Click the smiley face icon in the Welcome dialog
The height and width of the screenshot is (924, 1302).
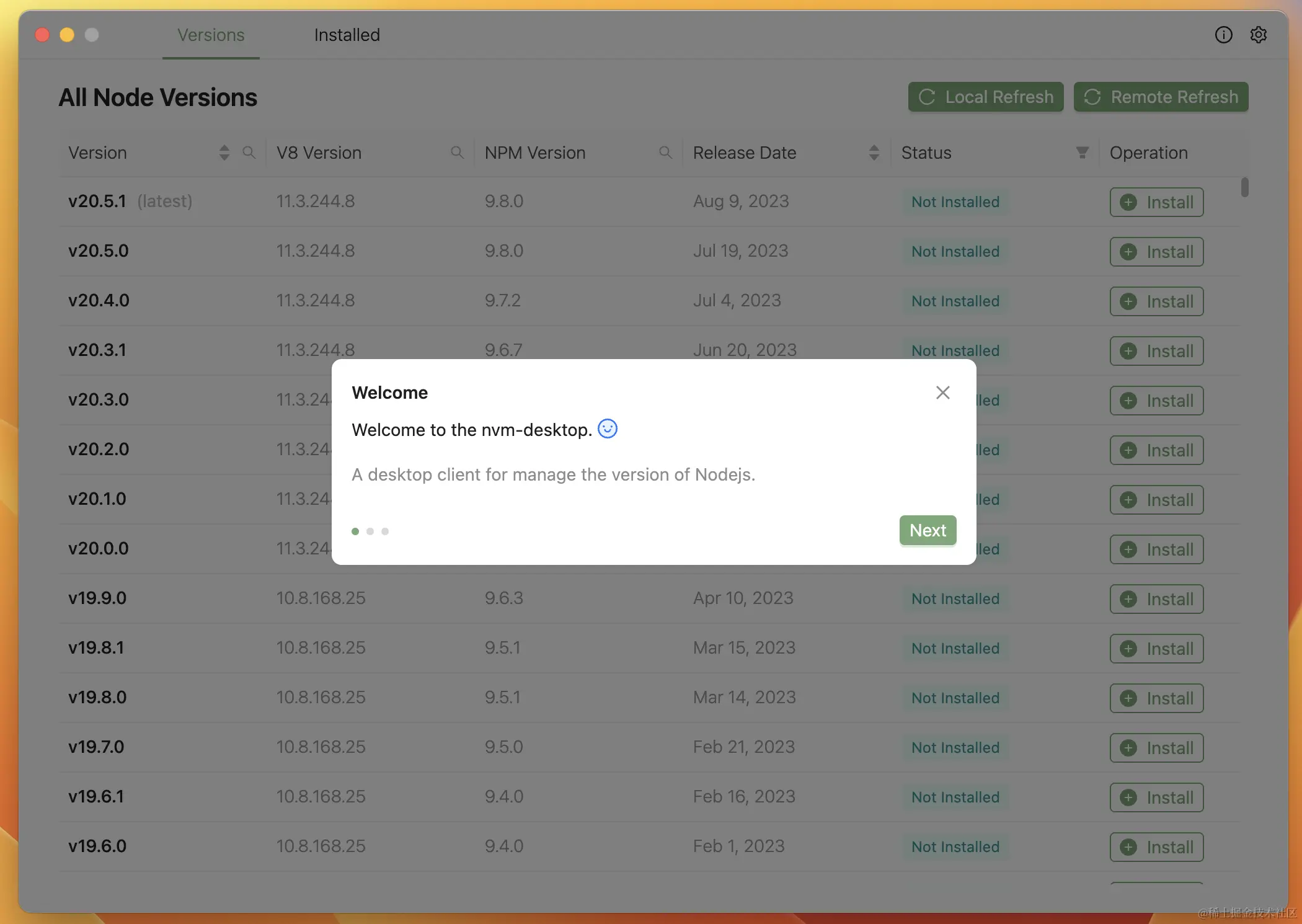tap(607, 429)
